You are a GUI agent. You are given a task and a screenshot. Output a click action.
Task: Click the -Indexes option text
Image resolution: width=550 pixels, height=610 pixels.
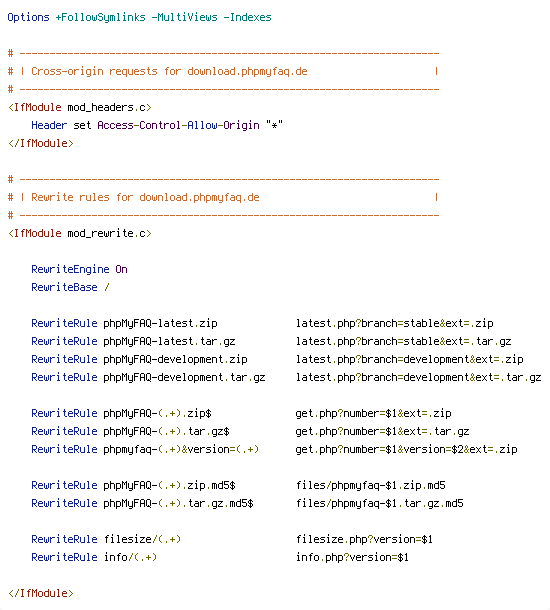pos(247,18)
